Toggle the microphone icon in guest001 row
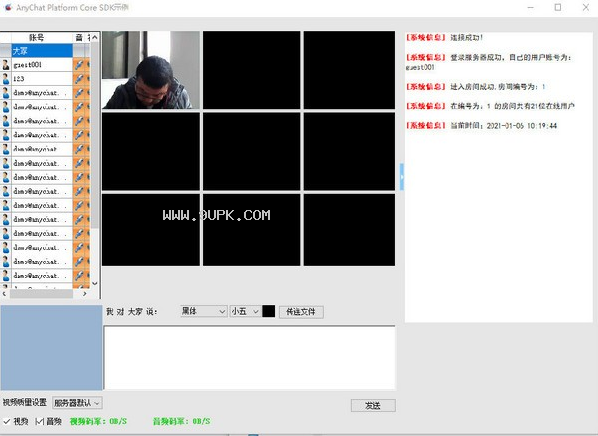 pyautogui.click(x=79, y=64)
